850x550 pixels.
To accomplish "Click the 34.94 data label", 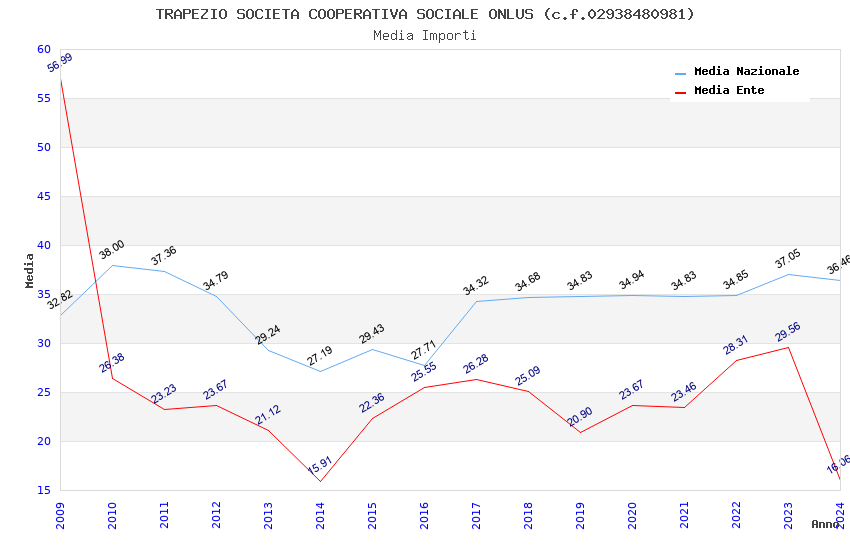I will coord(632,280).
